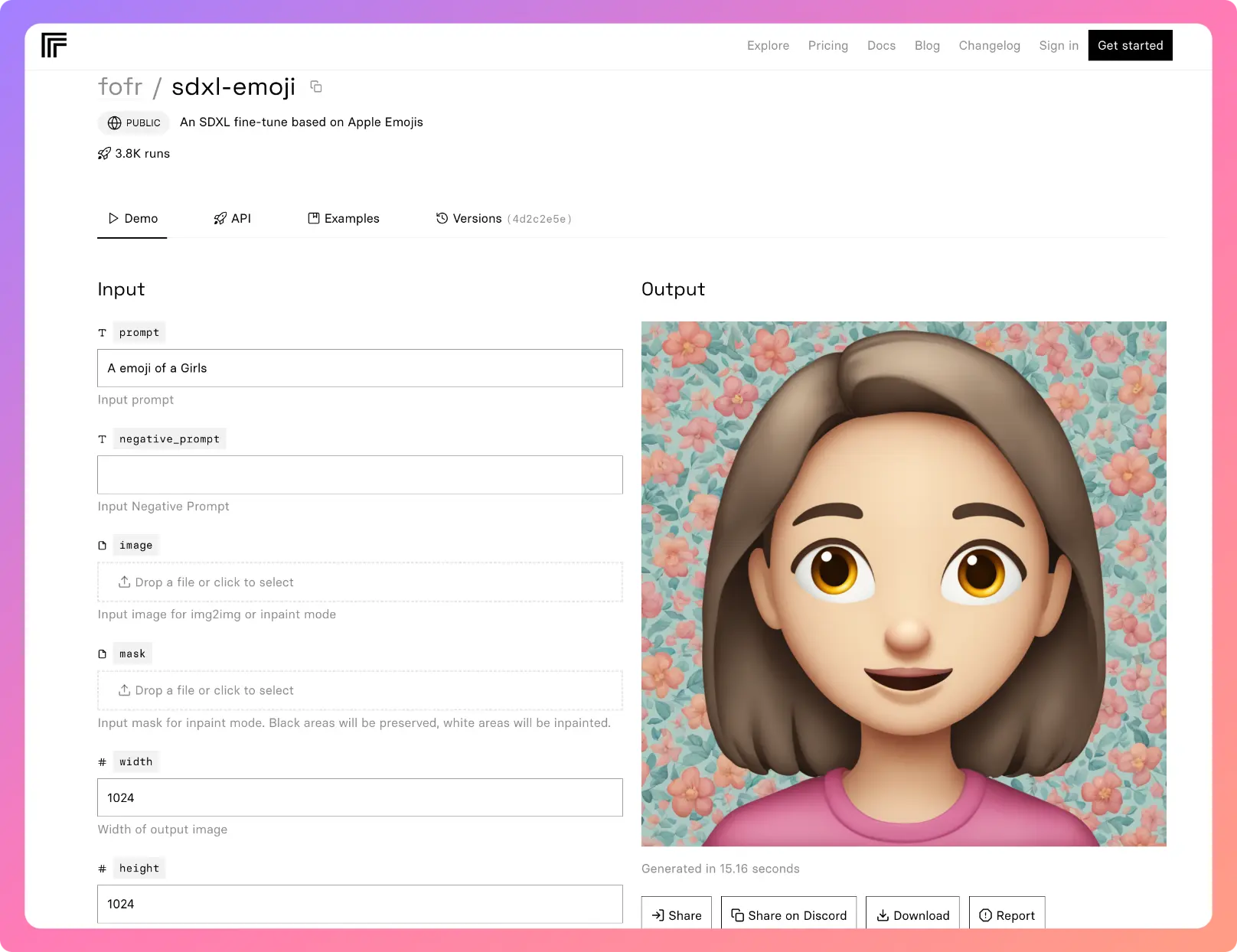Switch to the API tab
Screen dimensions: 1237x952
(232, 219)
